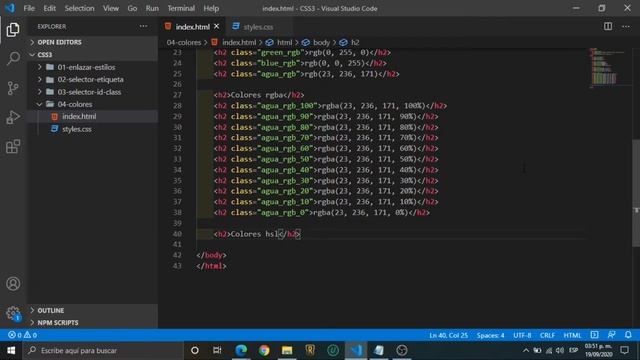
Task: Open the OBS Studio taskbar icon
Action: [x=402, y=350]
